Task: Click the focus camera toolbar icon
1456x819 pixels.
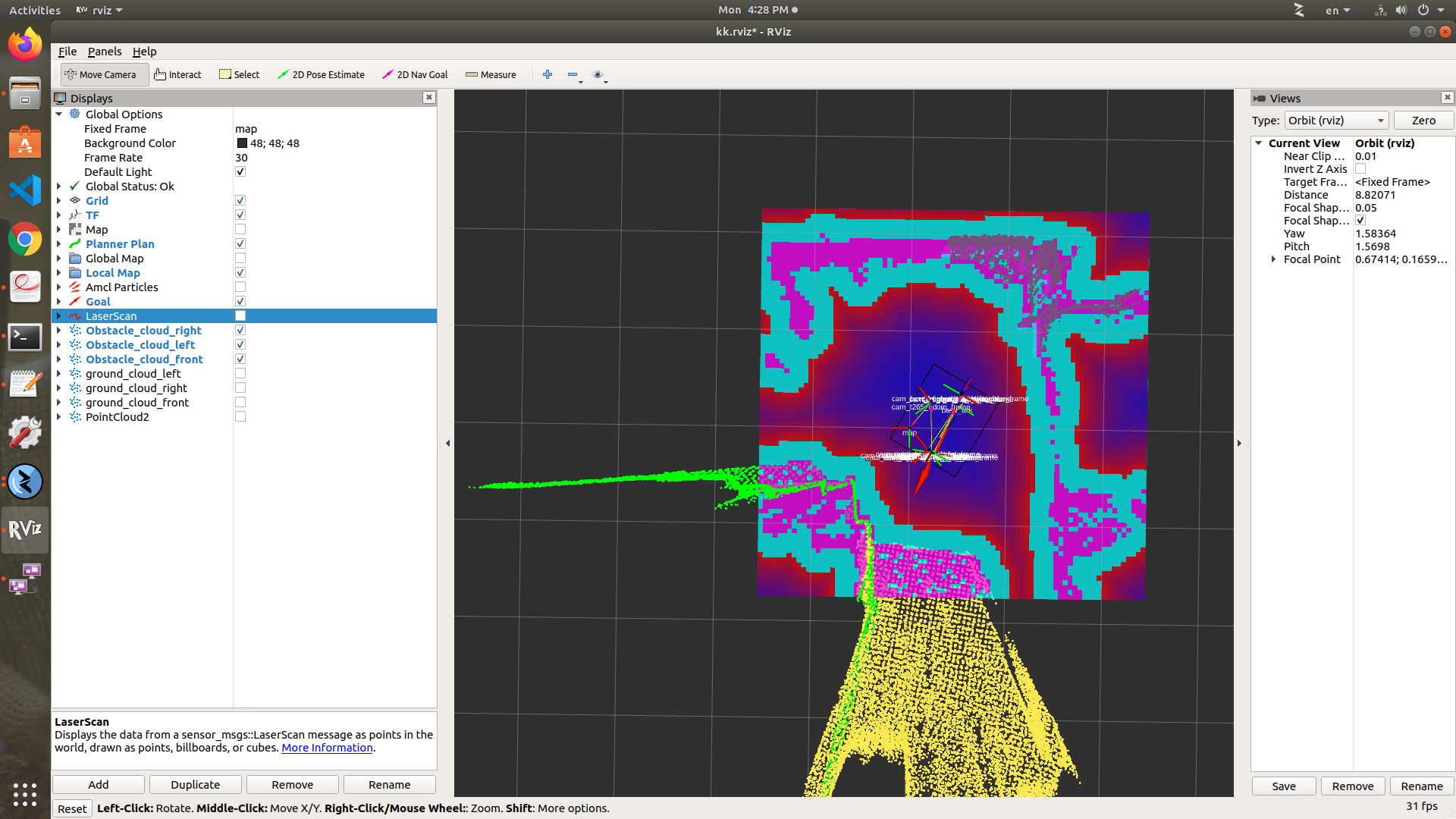Action: tap(598, 74)
